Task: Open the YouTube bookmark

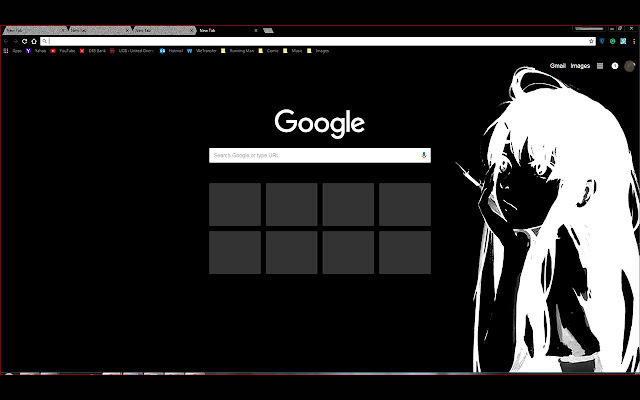Action: [x=63, y=51]
